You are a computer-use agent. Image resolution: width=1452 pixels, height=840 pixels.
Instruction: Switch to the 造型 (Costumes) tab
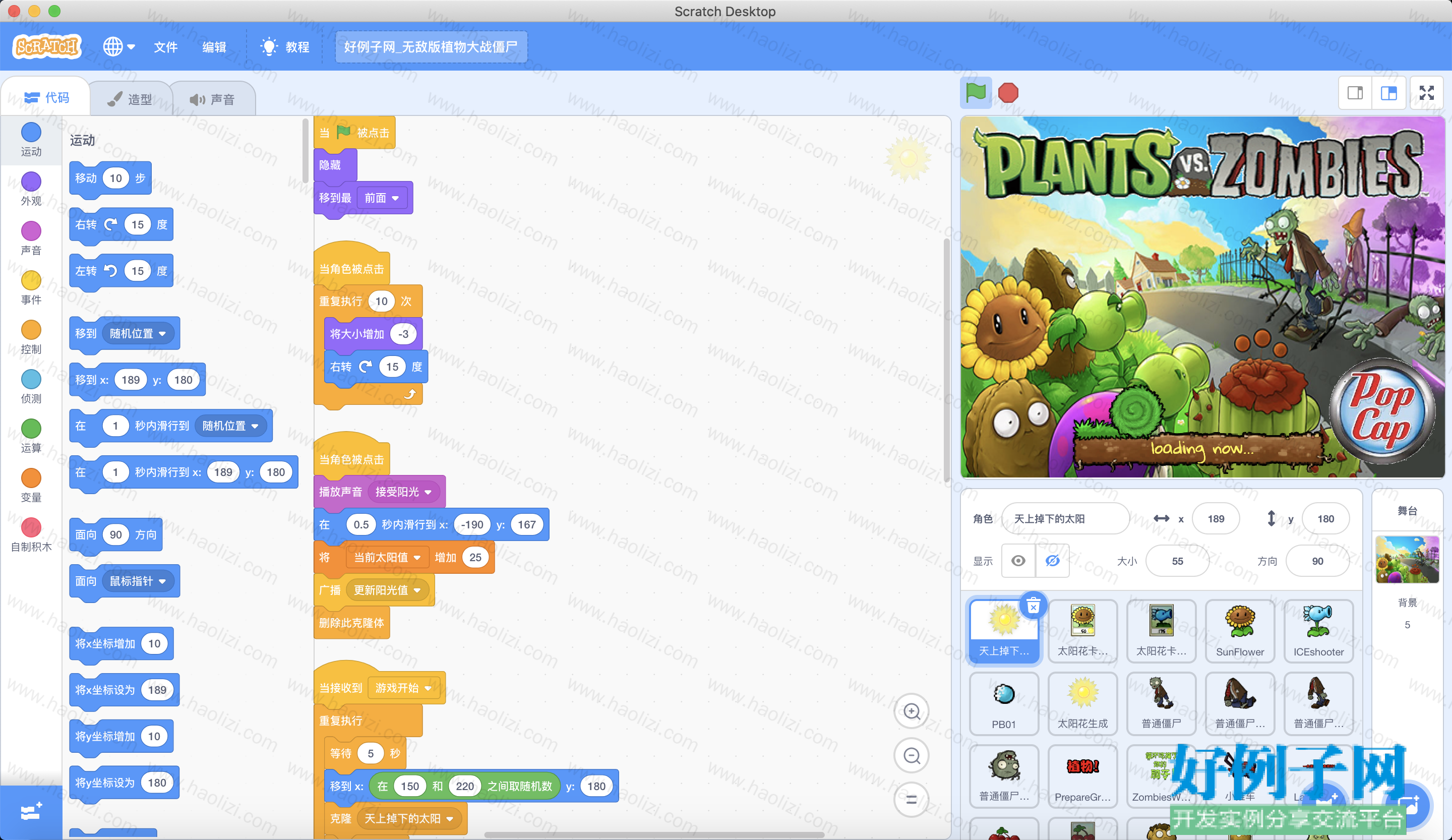point(130,99)
